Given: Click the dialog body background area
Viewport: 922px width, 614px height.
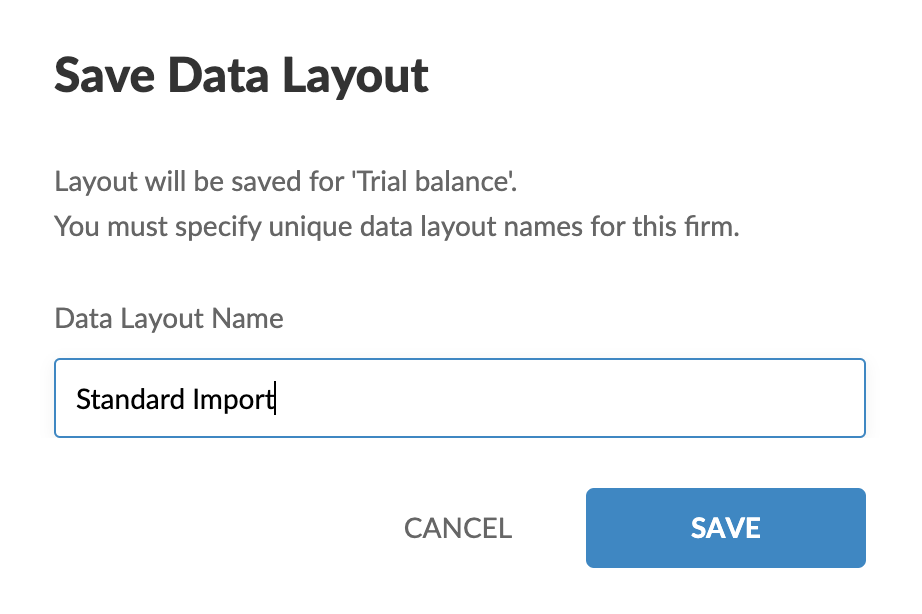Looking at the screenshot, I should (x=460, y=270).
